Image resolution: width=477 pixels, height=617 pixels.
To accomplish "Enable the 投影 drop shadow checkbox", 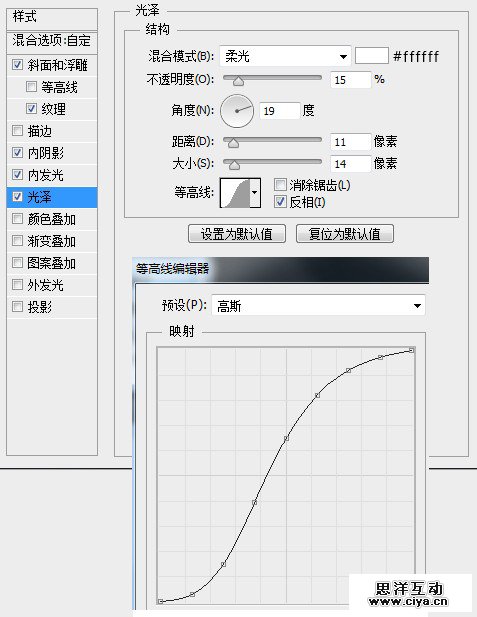I will (x=18, y=307).
